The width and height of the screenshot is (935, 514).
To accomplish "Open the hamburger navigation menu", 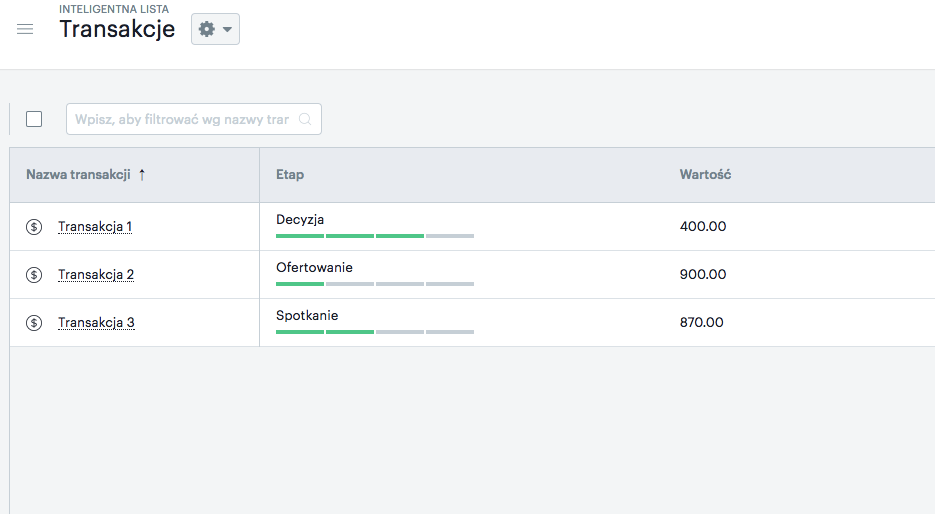I will (25, 29).
